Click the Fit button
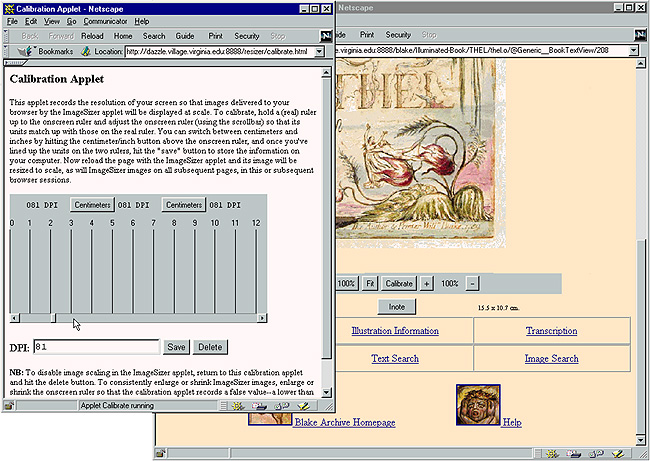Viewport: 650px width, 461px height. tap(370, 284)
